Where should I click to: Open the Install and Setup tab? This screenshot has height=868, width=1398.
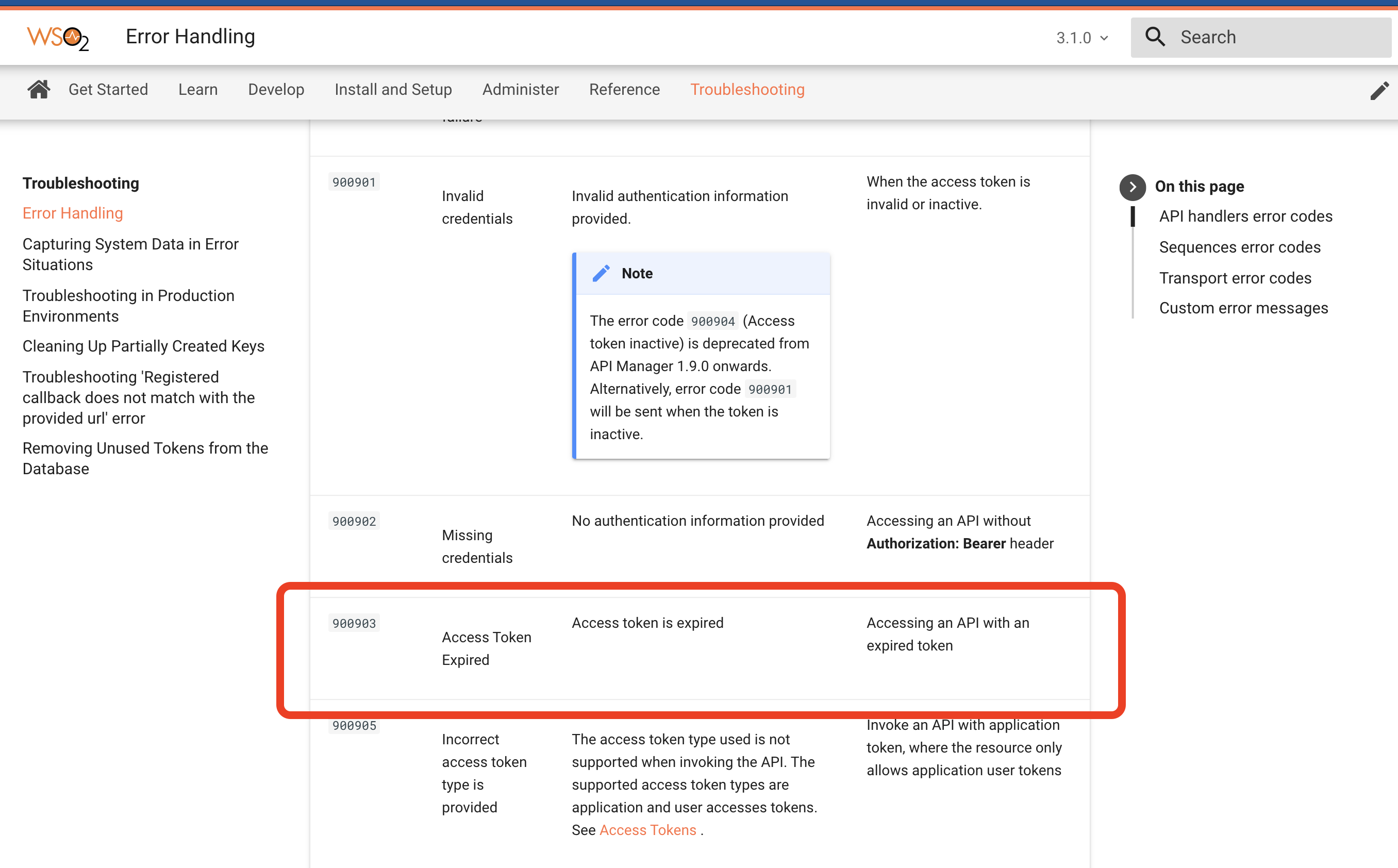pyautogui.click(x=393, y=90)
